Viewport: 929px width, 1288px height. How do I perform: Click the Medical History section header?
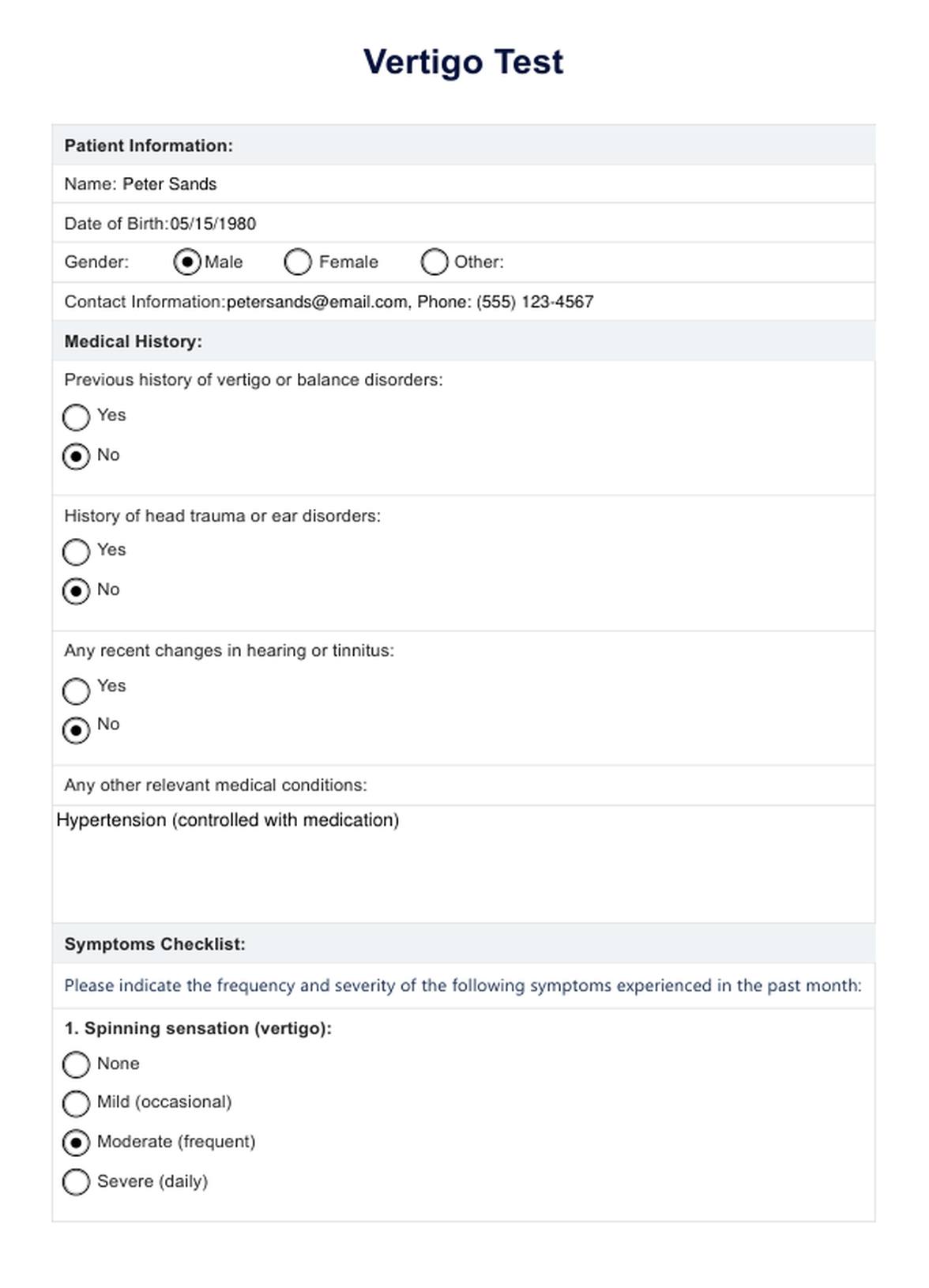[x=134, y=341]
